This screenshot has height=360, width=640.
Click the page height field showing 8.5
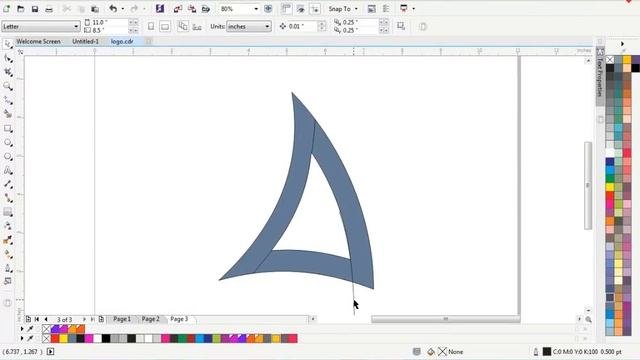click(109, 30)
